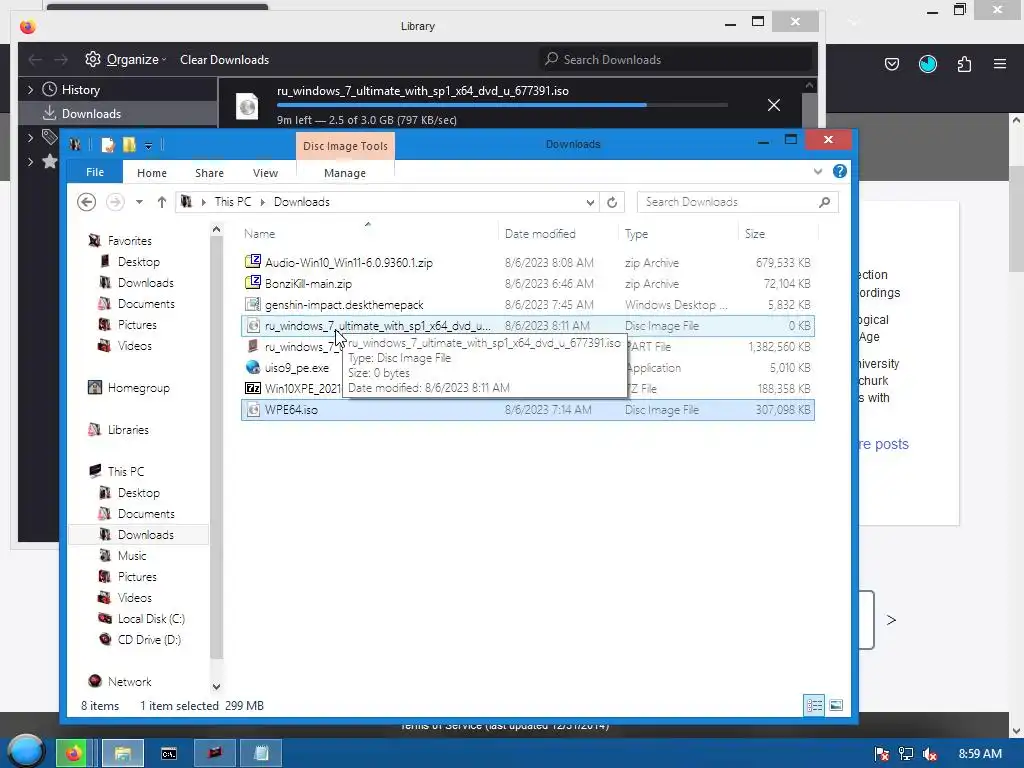Open command prompt from taskbar

(168, 754)
